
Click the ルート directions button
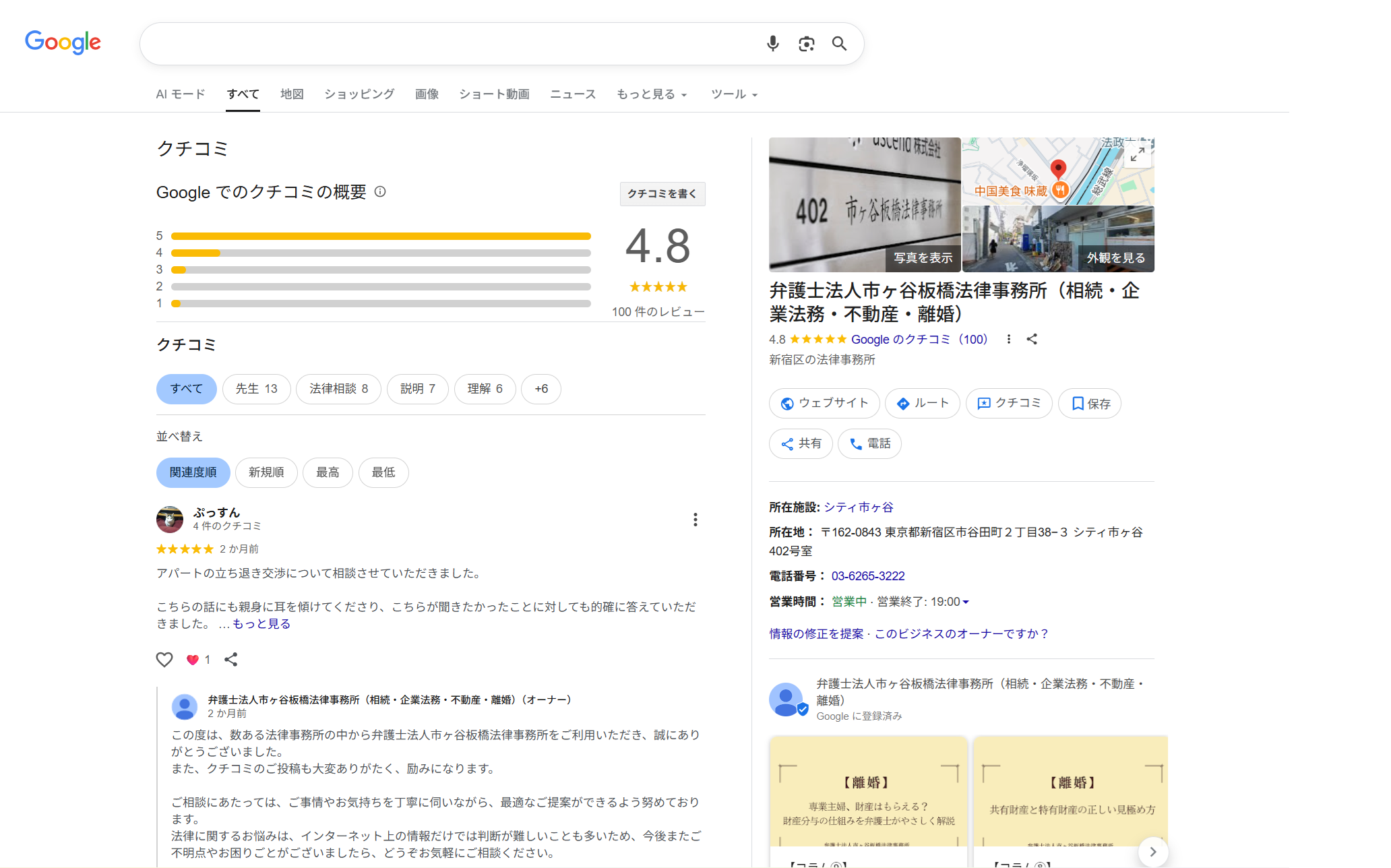coord(923,403)
